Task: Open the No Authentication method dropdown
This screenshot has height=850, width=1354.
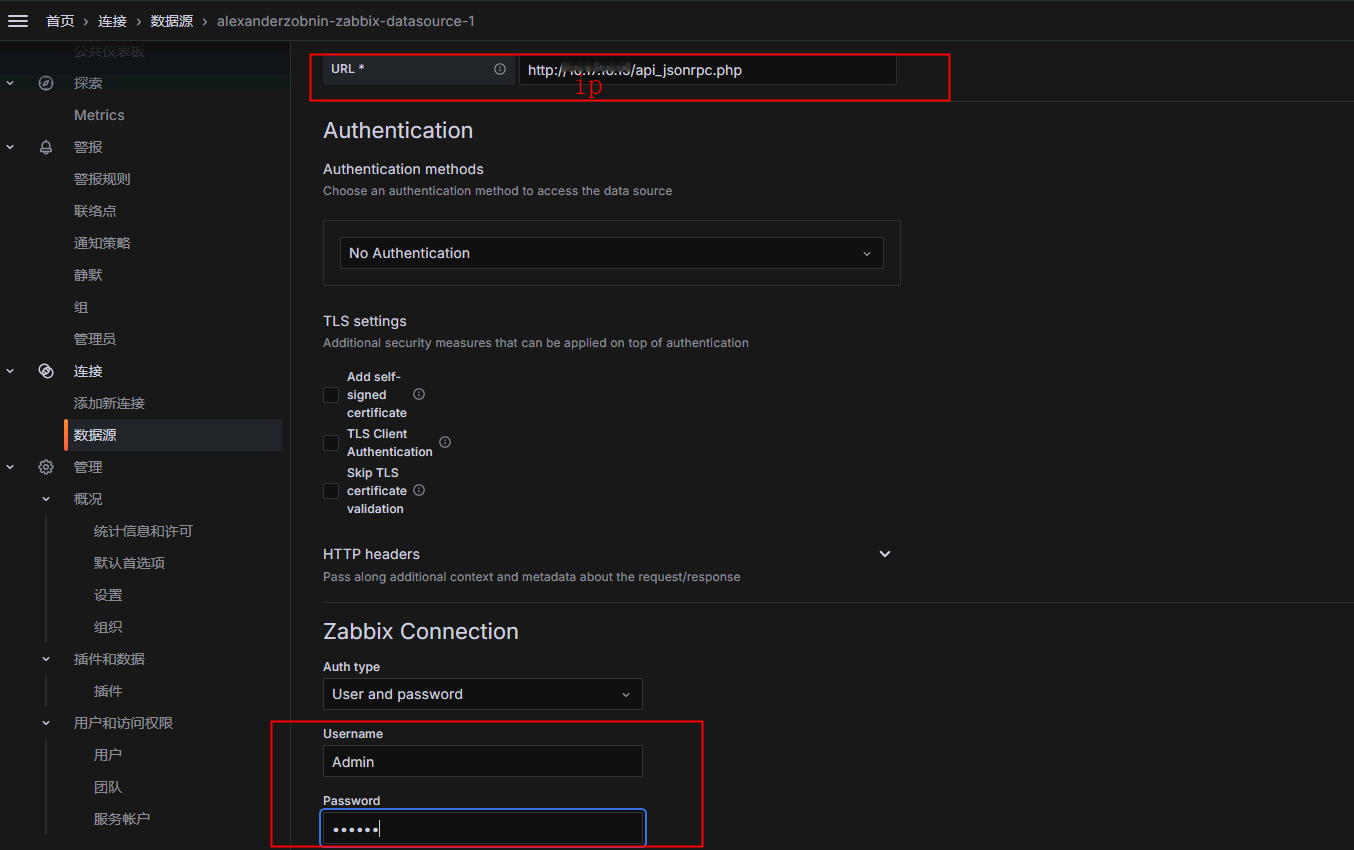Action: [x=612, y=253]
